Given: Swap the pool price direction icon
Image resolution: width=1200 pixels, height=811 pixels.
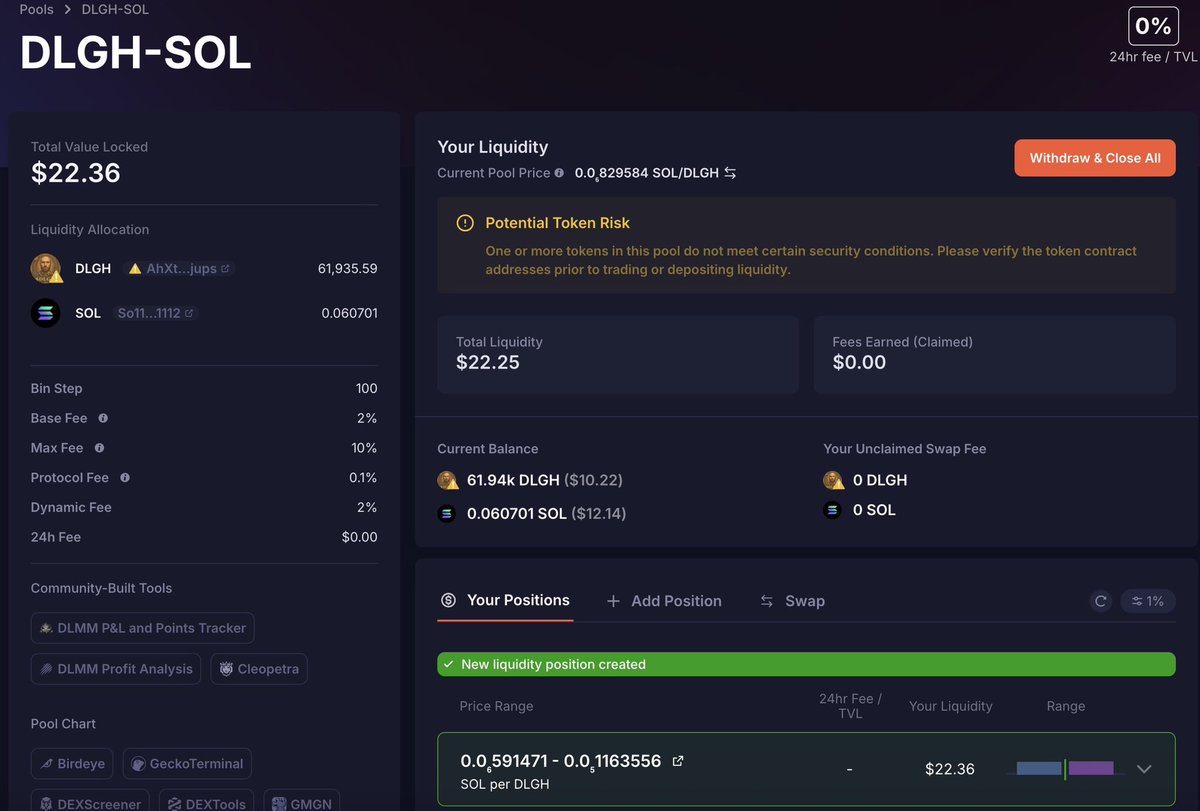Looking at the screenshot, I should [x=730, y=173].
